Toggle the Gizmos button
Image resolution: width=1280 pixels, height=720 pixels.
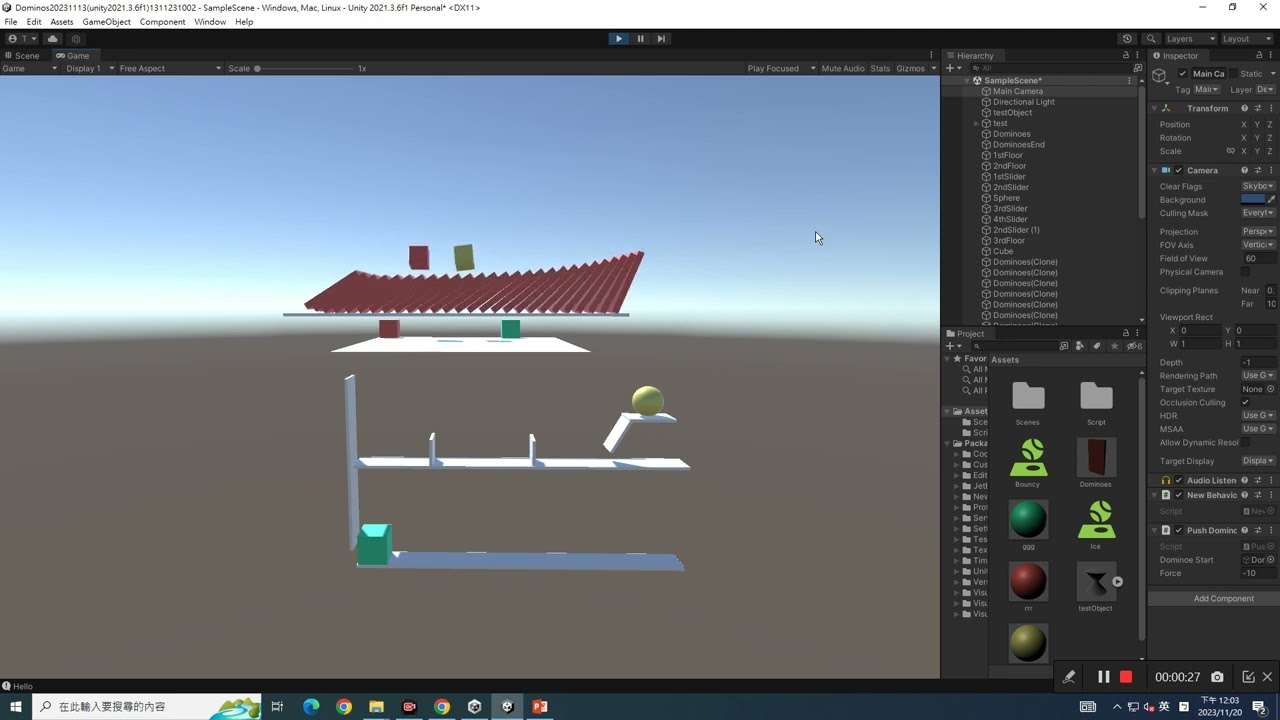911,69
